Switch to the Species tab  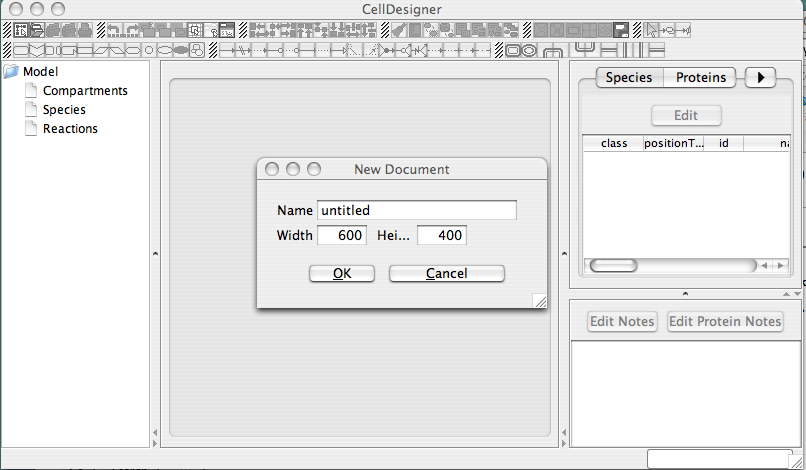(629, 78)
